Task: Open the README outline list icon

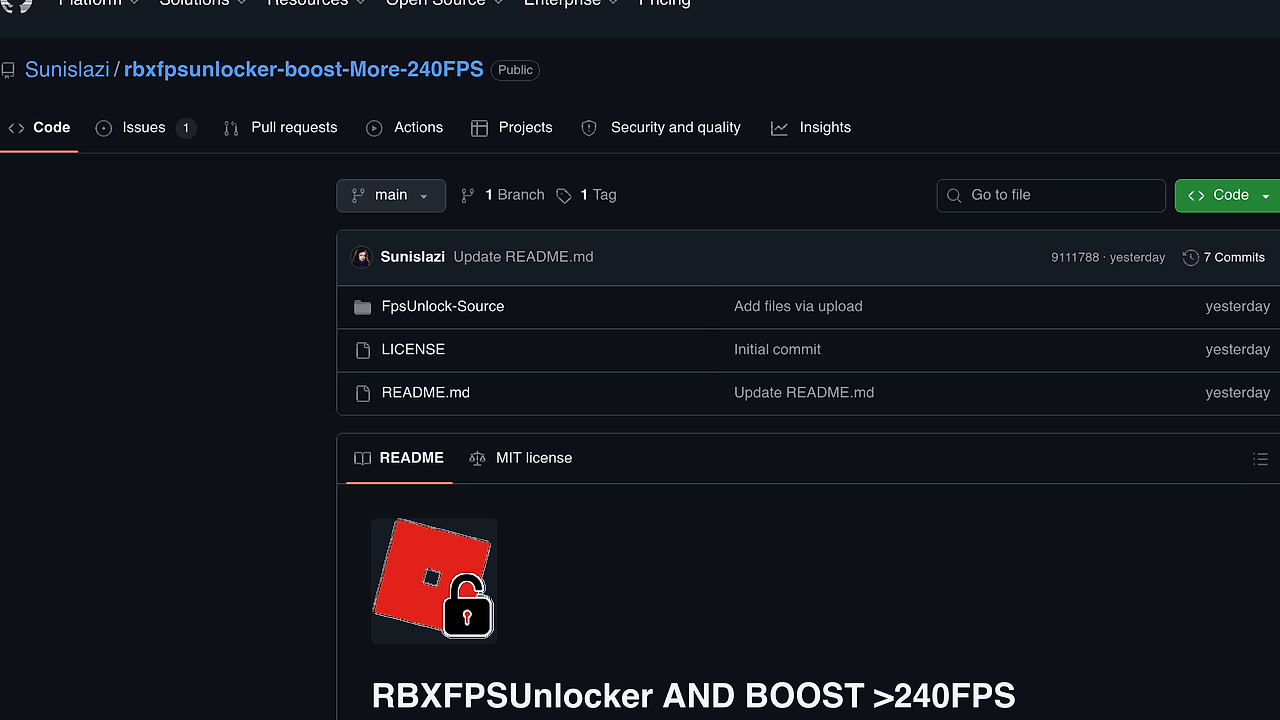Action: (x=1260, y=459)
